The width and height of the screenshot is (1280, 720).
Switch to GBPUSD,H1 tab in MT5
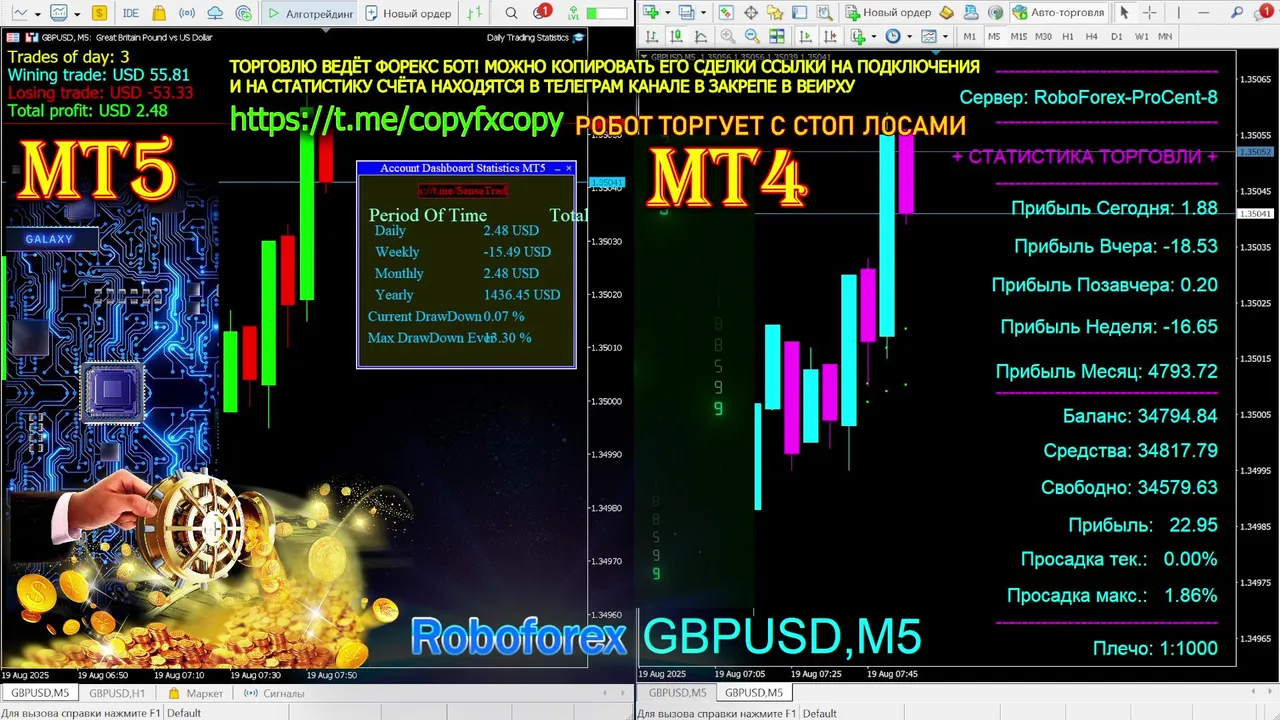117,693
